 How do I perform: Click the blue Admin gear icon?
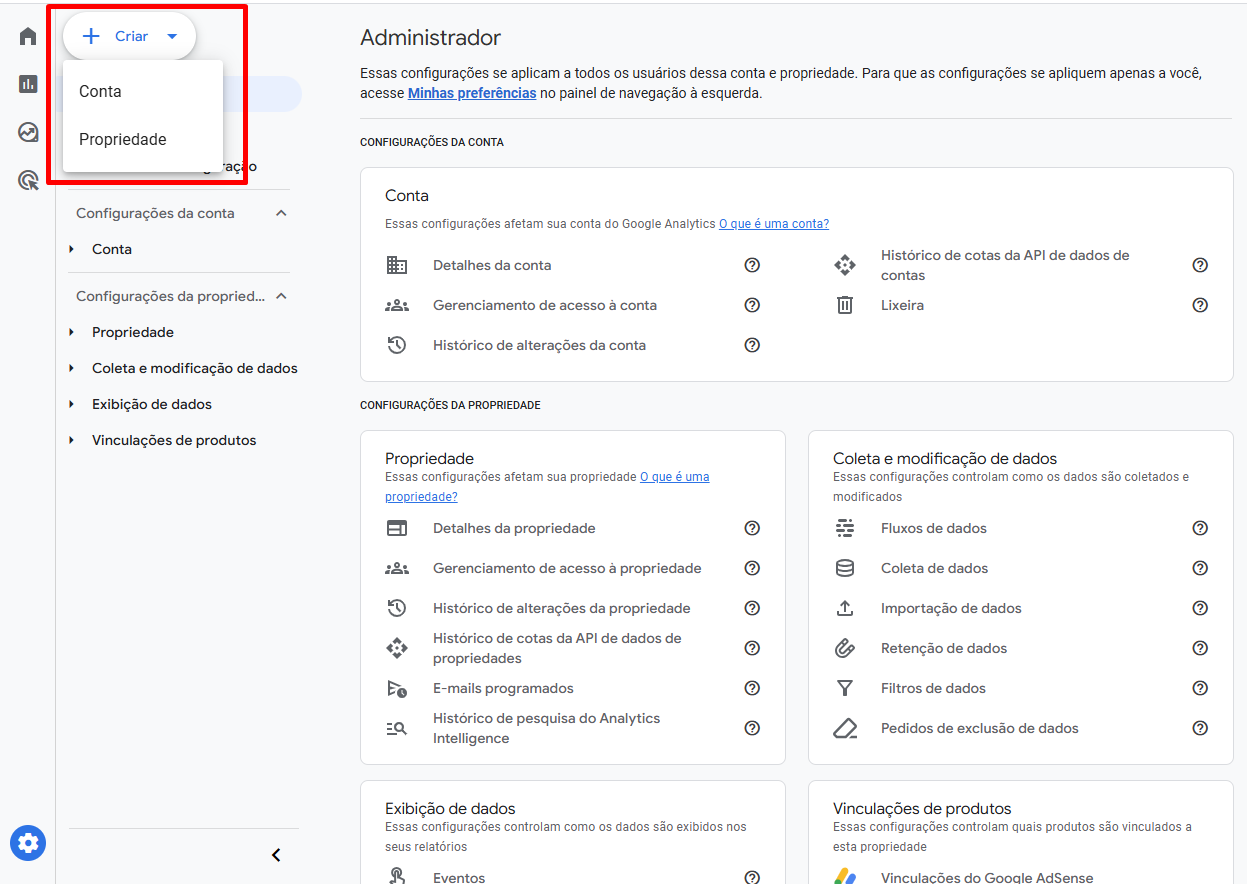28,843
